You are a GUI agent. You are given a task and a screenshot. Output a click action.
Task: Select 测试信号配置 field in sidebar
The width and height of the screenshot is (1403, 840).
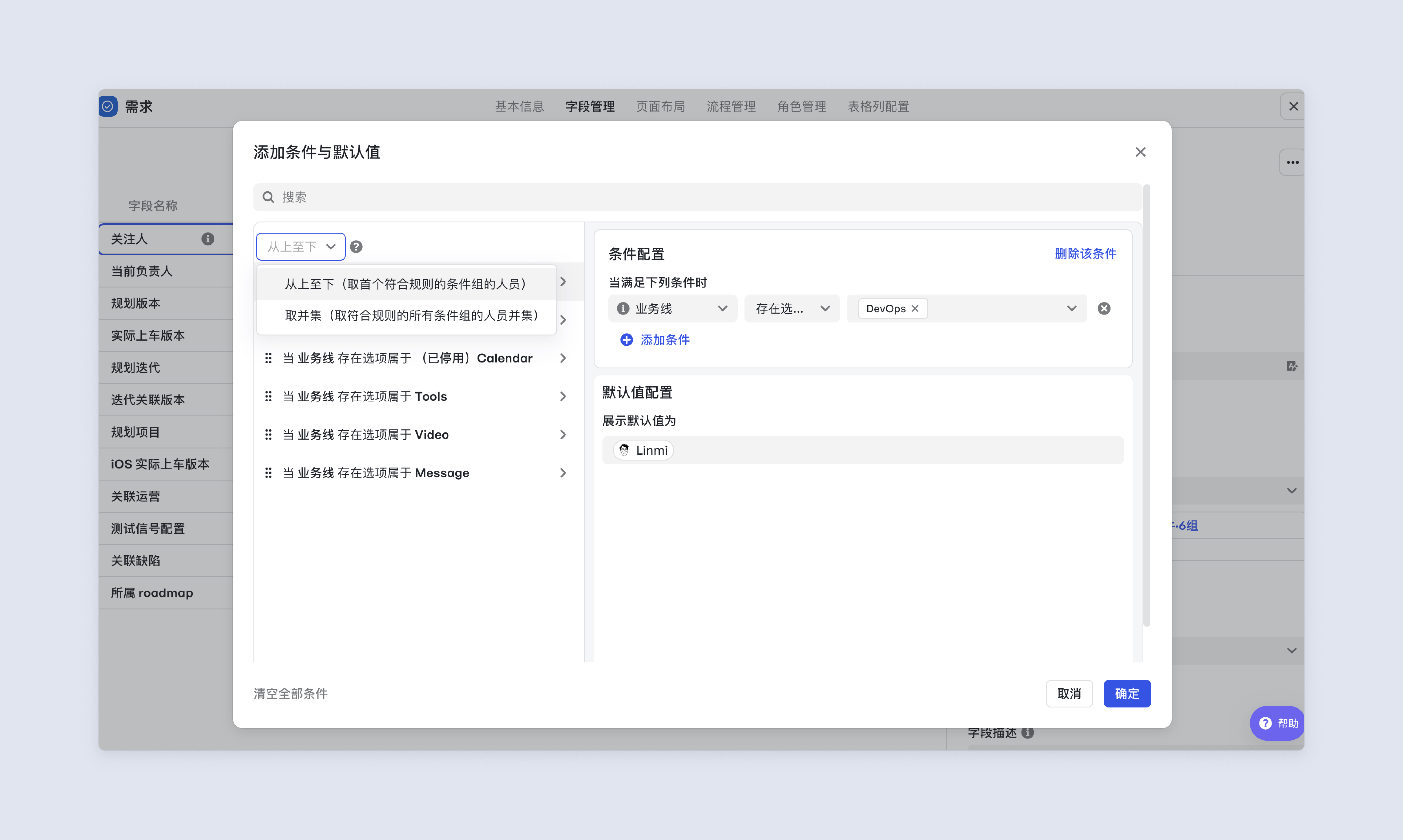(x=166, y=529)
